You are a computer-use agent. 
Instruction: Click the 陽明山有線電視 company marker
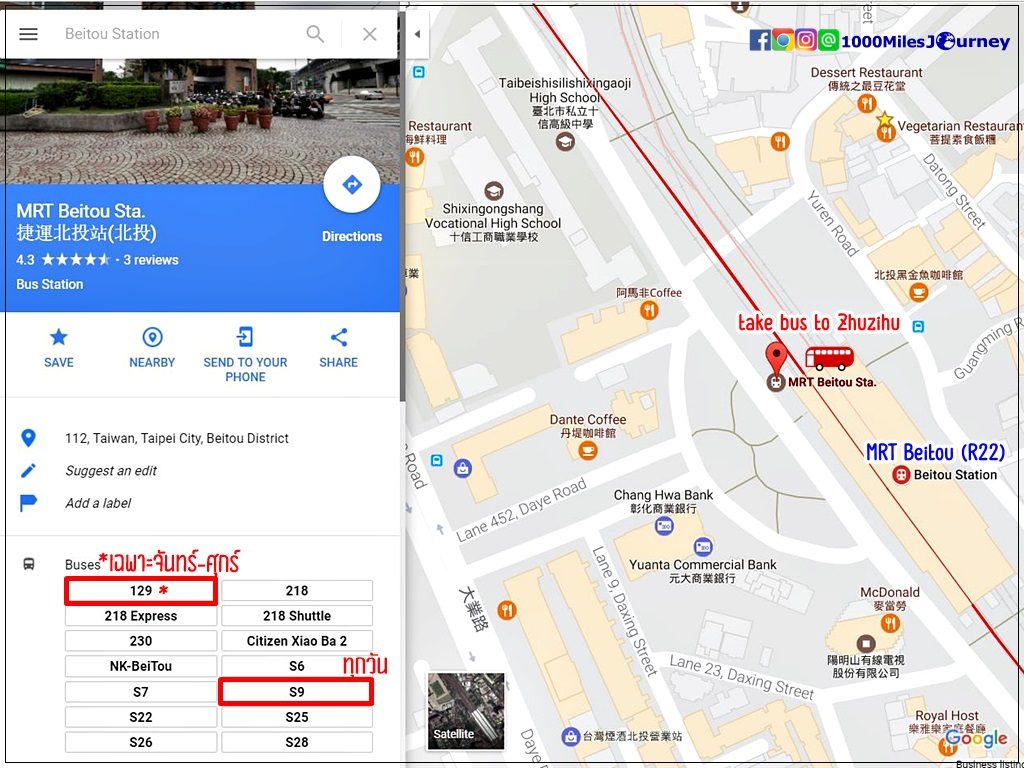(x=865, y=643)
